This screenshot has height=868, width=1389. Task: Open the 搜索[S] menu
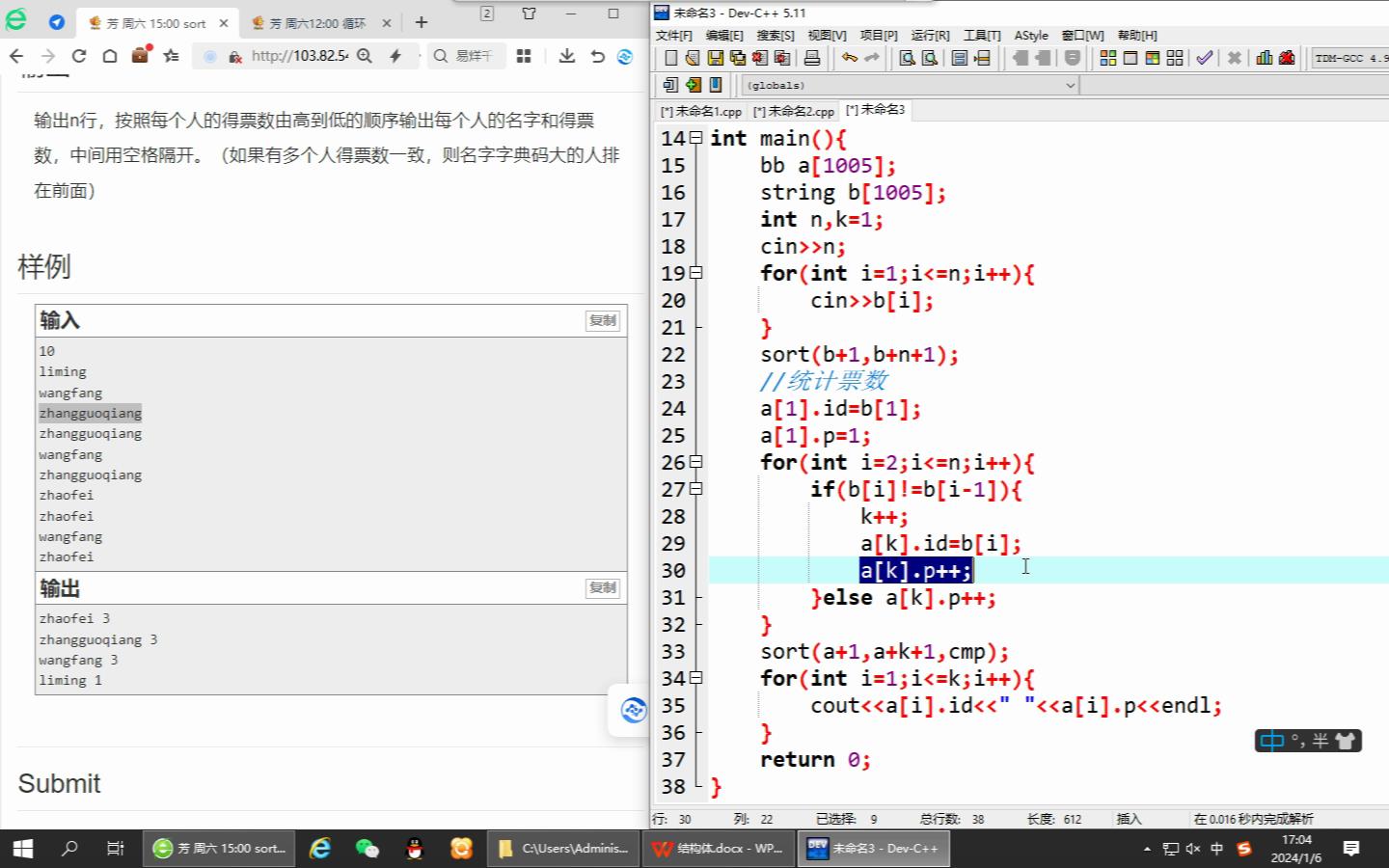coord(776,35)
